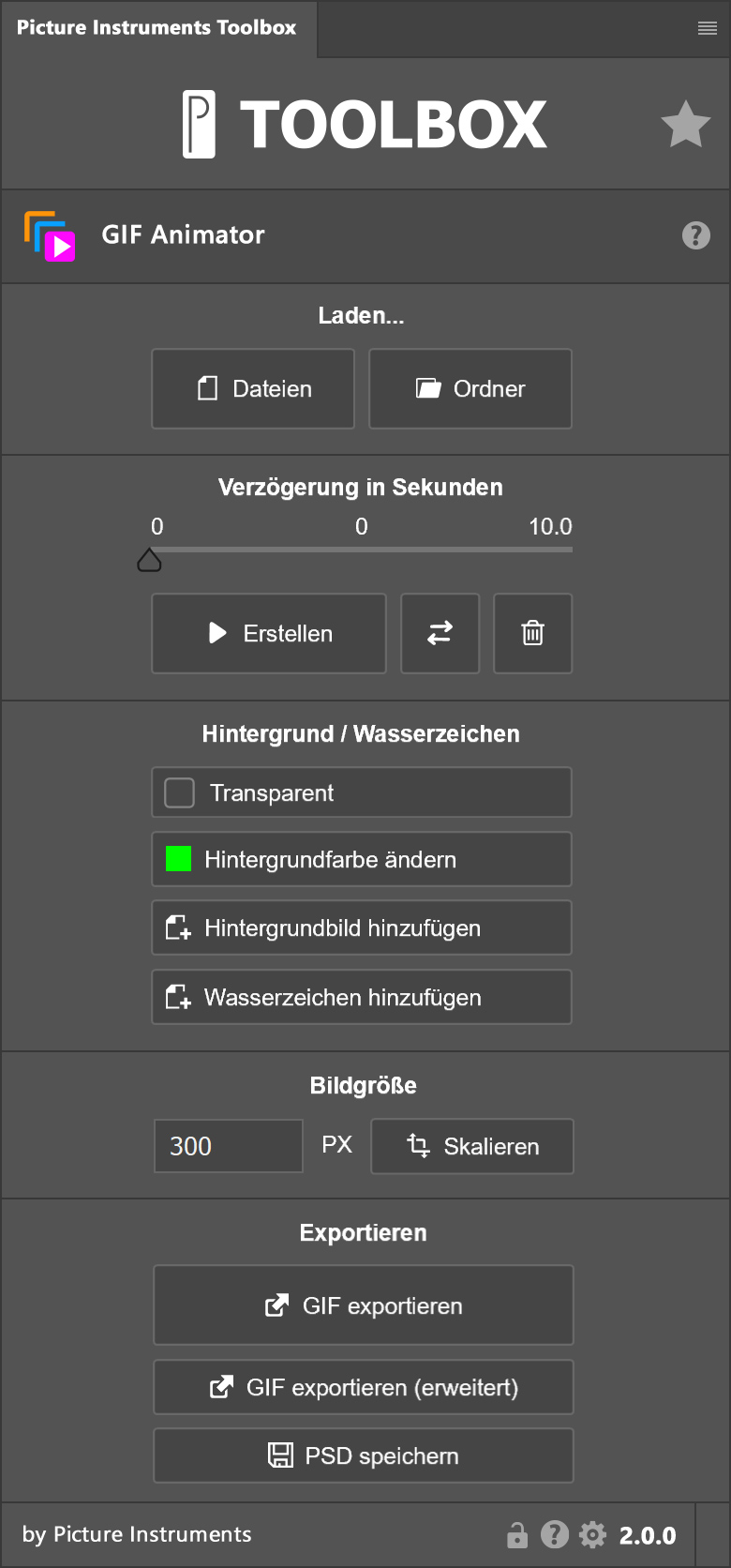
Task: Click the Ordner load button
Action: (470, 389)
